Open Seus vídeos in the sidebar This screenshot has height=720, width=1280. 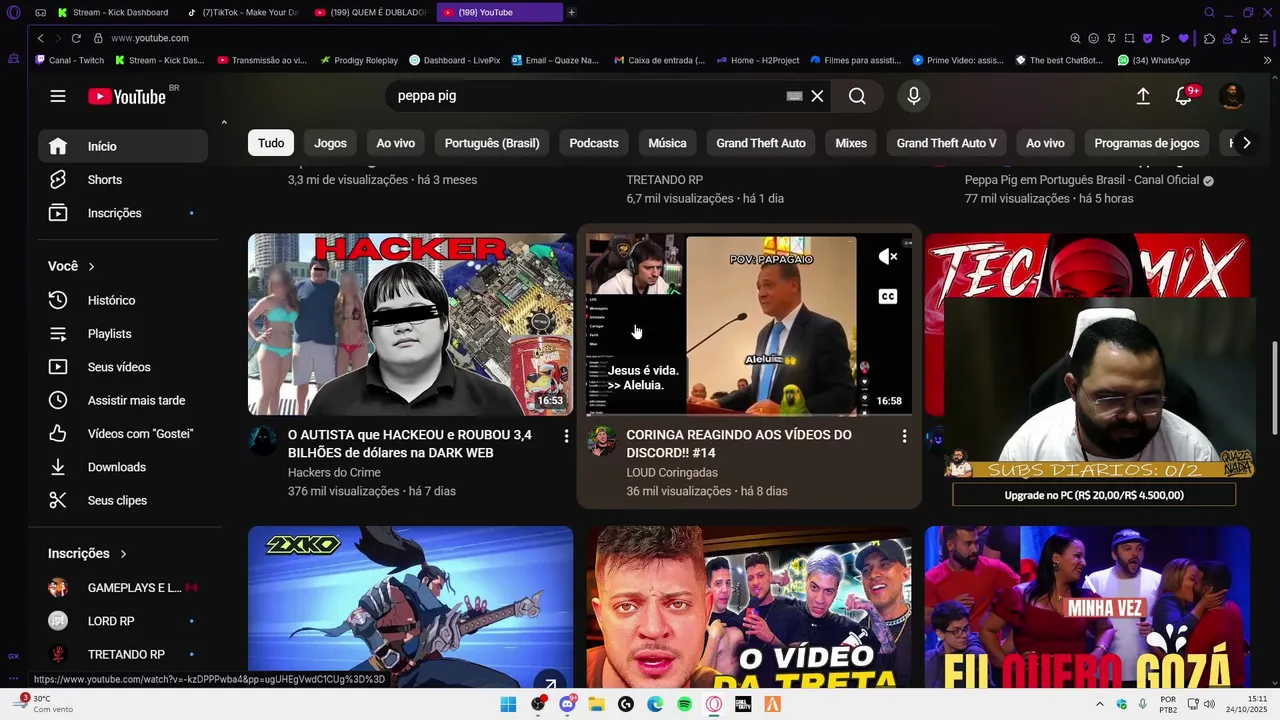coord(123,367)
